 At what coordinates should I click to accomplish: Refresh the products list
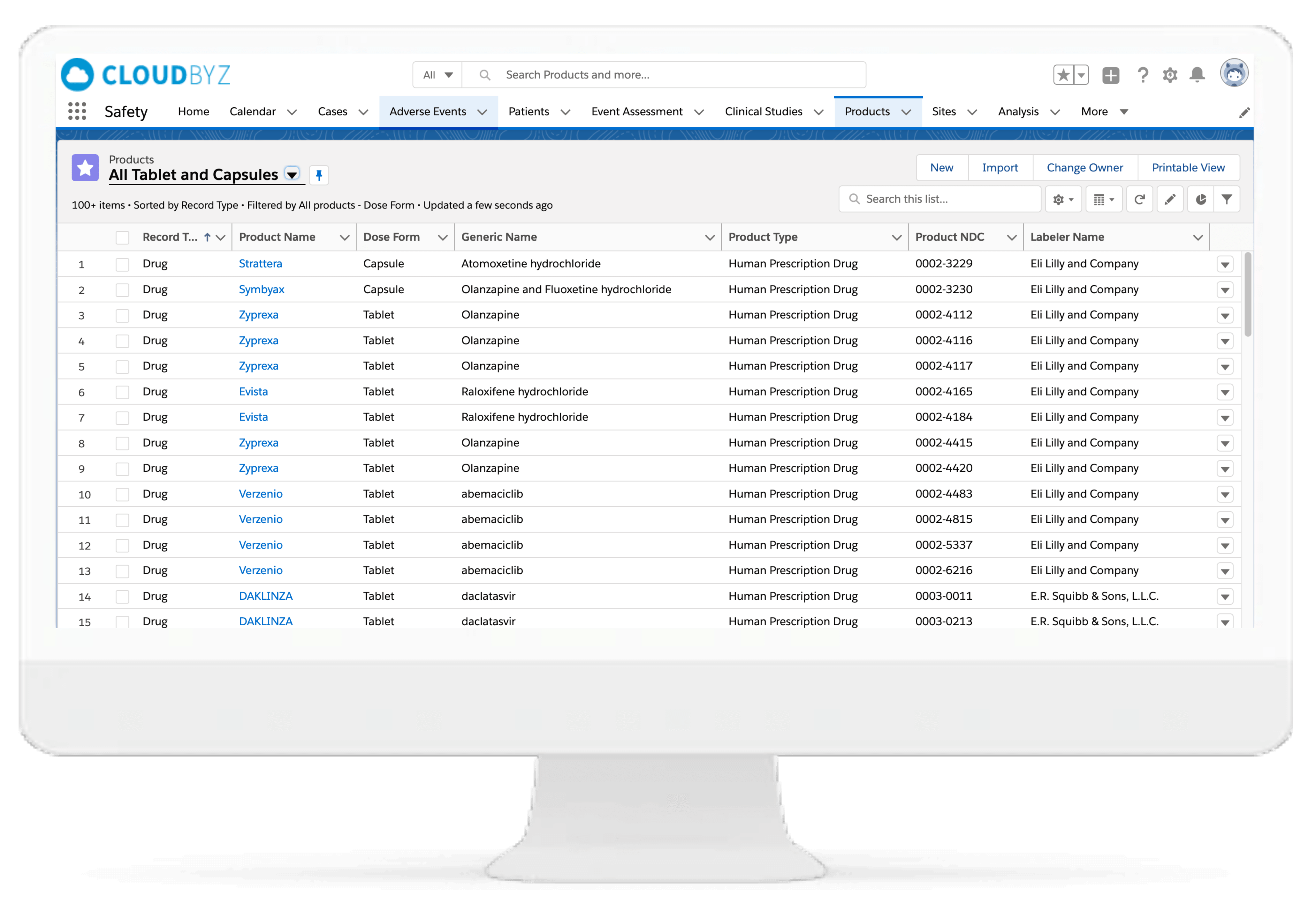click(1140, 199)
